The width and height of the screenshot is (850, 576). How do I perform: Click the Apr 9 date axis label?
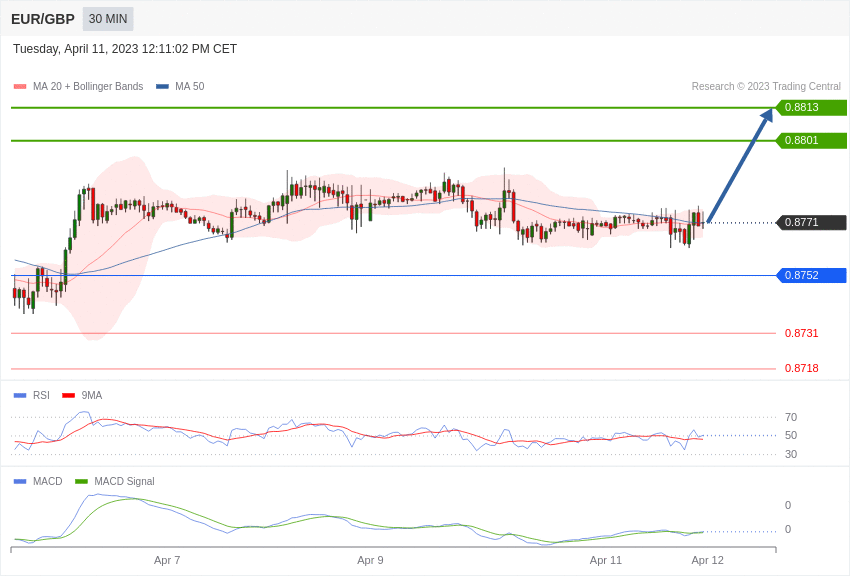pos(370,560)
